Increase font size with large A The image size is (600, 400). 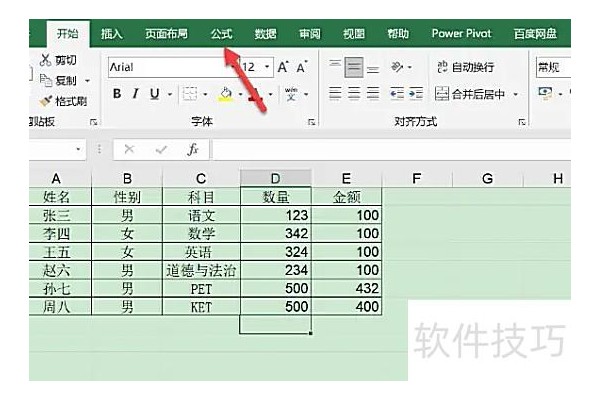(283, 67)
